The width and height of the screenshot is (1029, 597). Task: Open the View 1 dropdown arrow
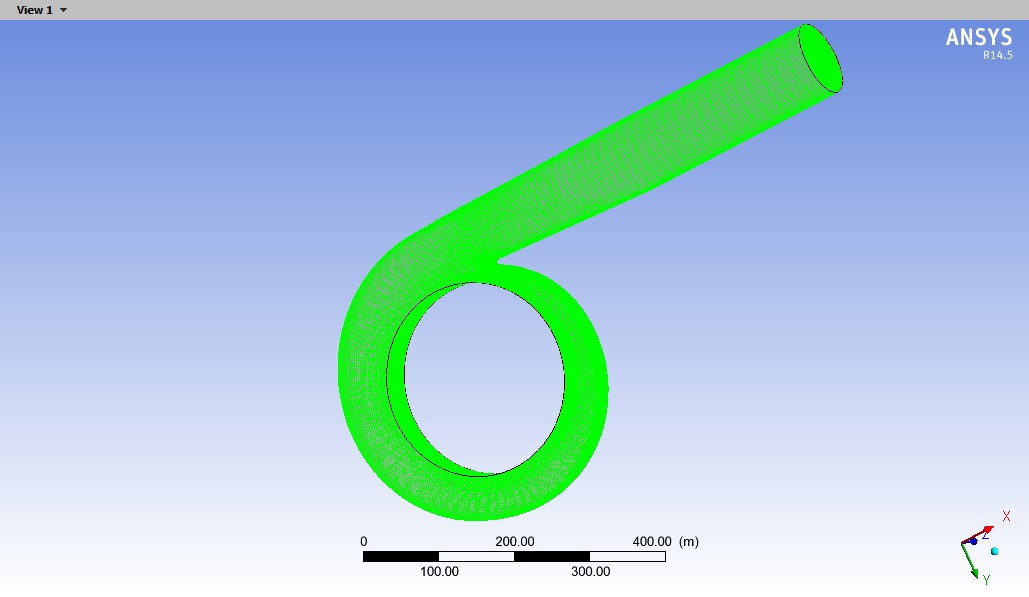(64, 10)
